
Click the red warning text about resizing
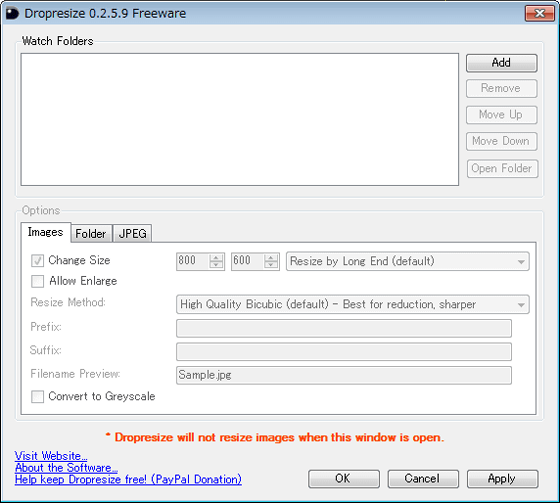[x=275, y=438]
